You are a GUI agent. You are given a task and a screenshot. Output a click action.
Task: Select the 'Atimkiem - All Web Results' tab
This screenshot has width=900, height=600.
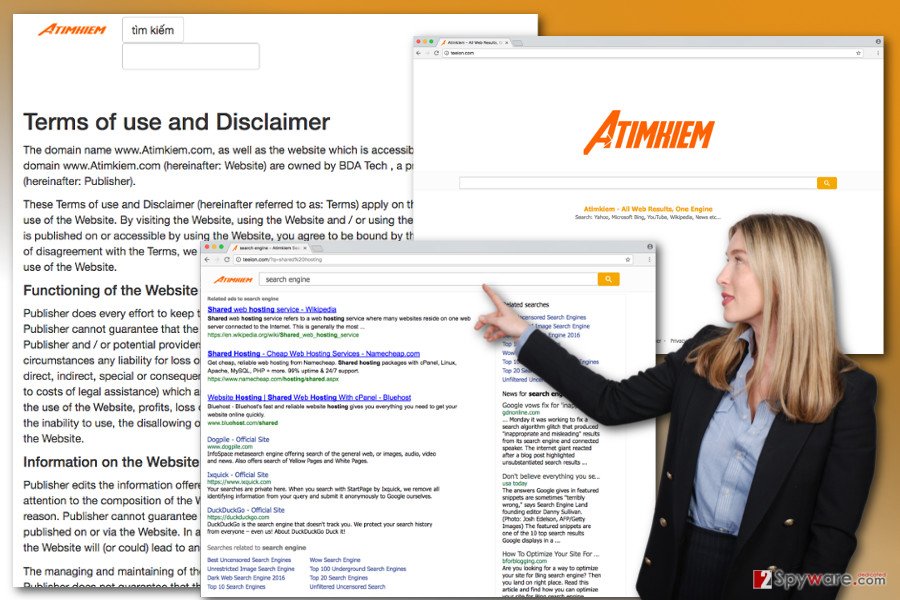pyautogui.click(x=474, y=42)
